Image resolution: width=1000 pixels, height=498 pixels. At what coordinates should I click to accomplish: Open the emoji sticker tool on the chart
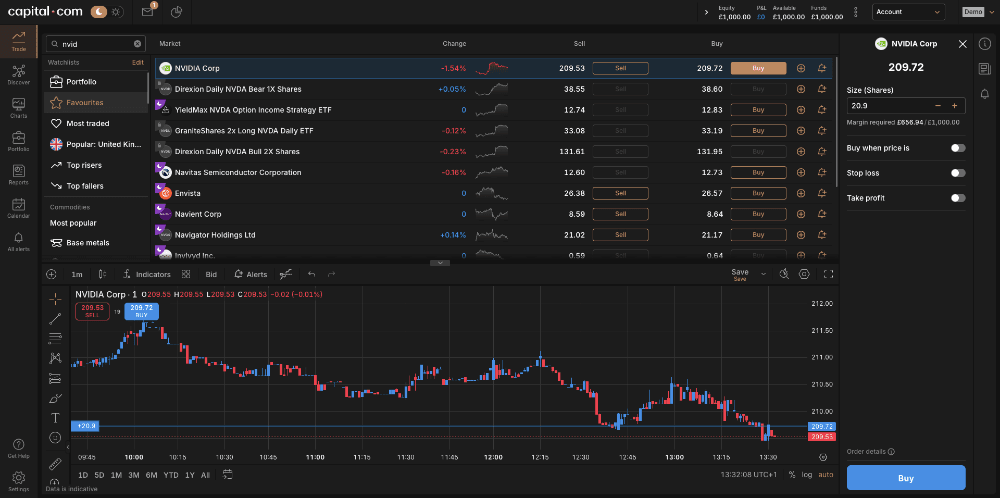click(55, 438)
